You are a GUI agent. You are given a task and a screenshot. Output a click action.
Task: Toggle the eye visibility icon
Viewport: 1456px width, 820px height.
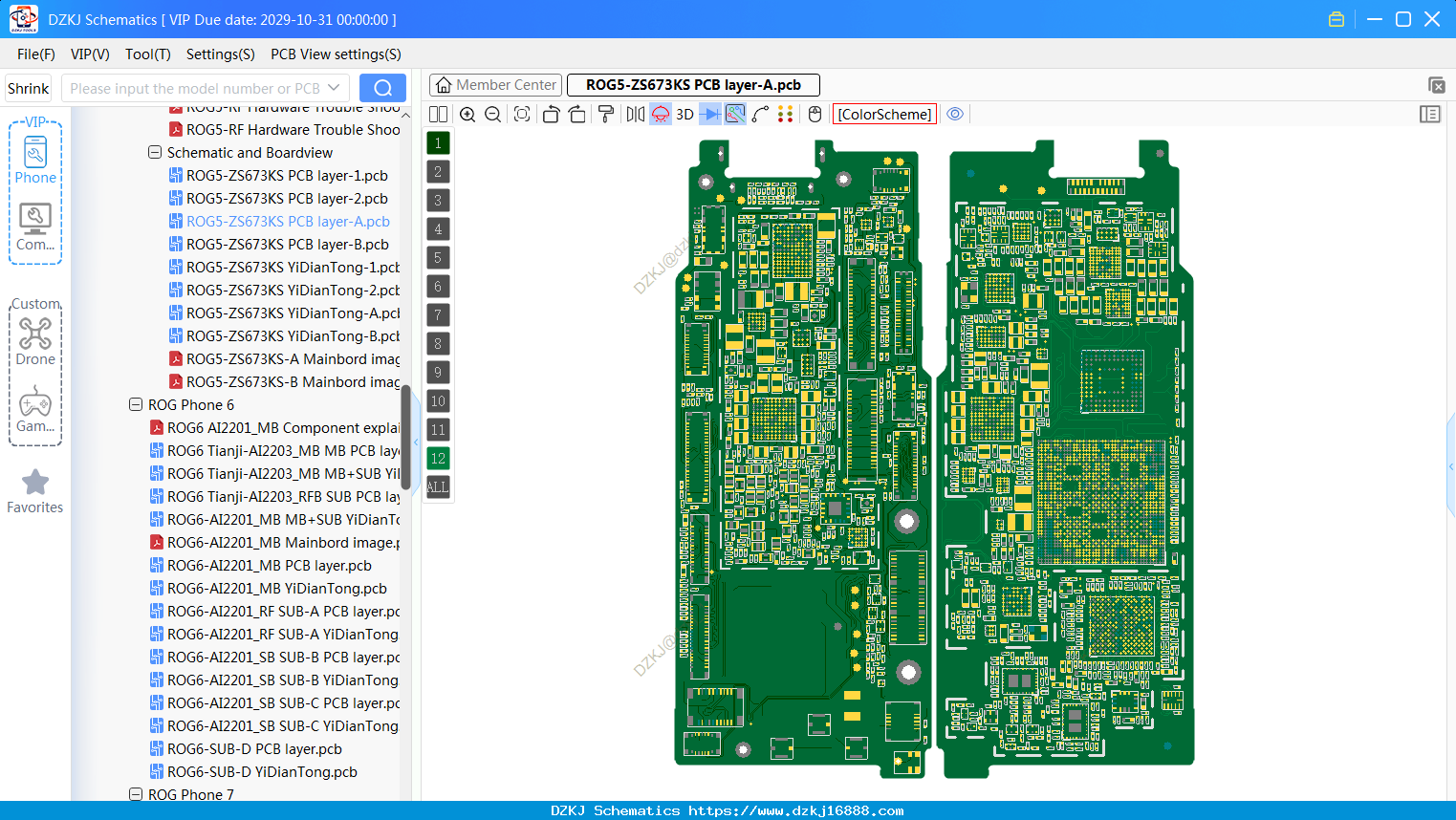(955, 115)
